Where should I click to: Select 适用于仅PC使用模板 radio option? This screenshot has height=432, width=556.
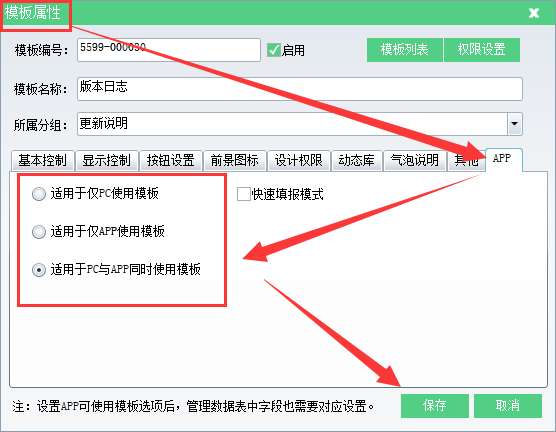39,194
